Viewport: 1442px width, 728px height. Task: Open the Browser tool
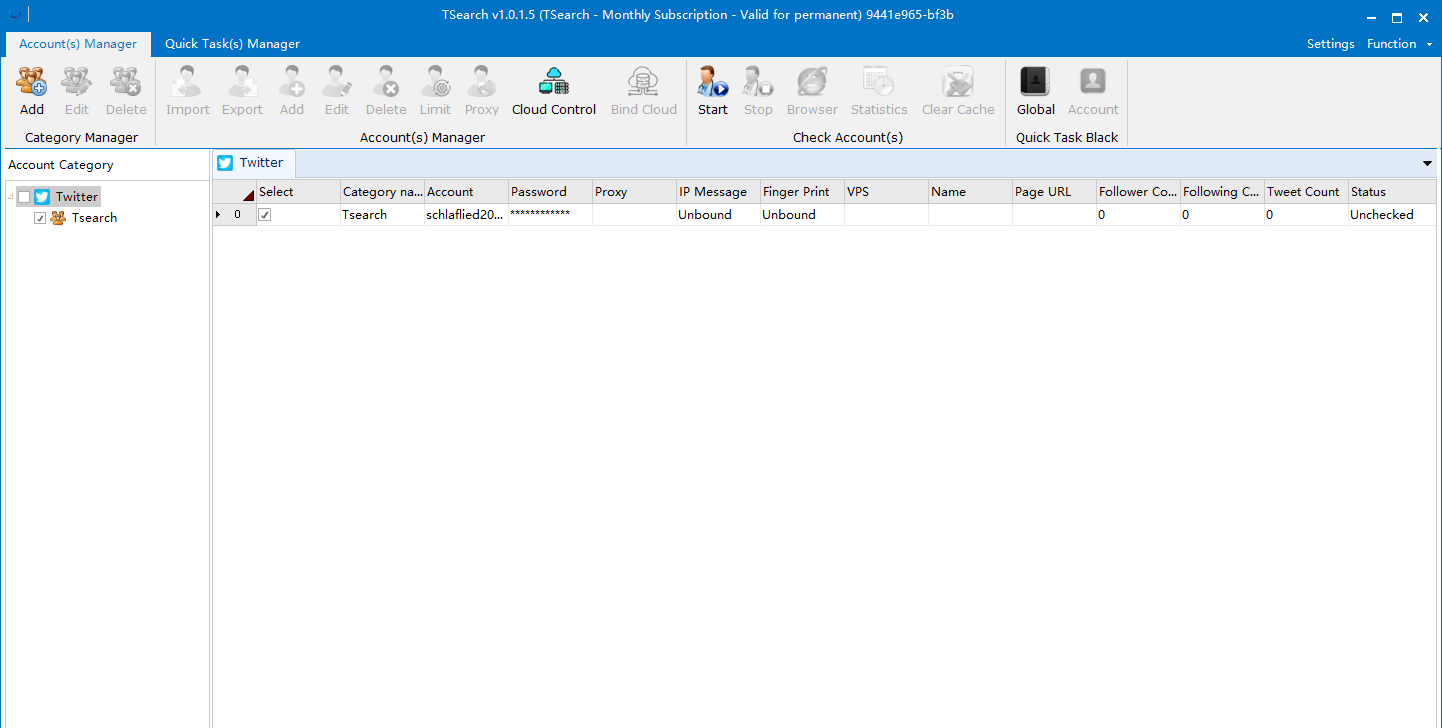pyautogui.click(x=812, y=91)
